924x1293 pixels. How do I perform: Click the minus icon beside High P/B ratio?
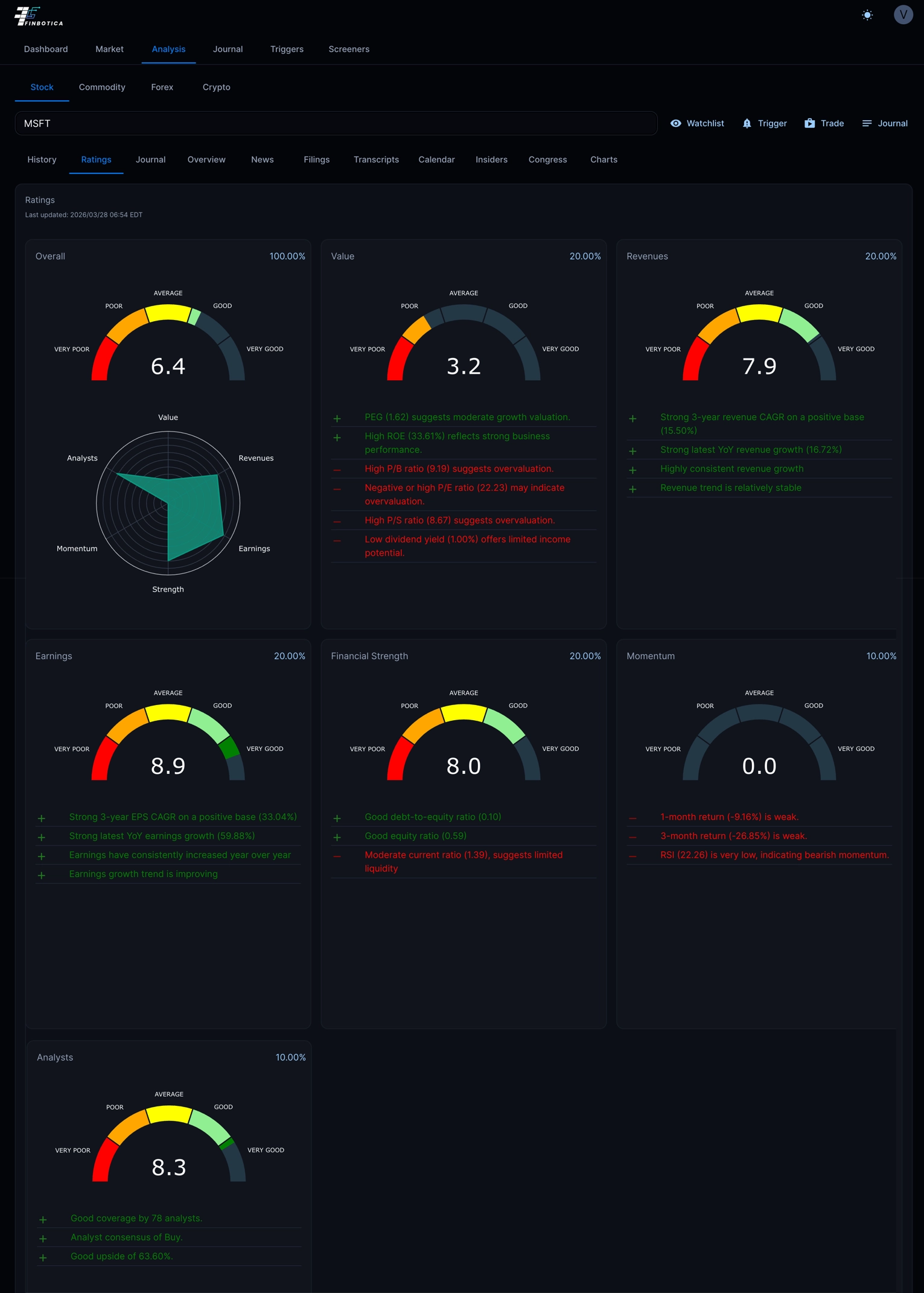coord(337,470)
